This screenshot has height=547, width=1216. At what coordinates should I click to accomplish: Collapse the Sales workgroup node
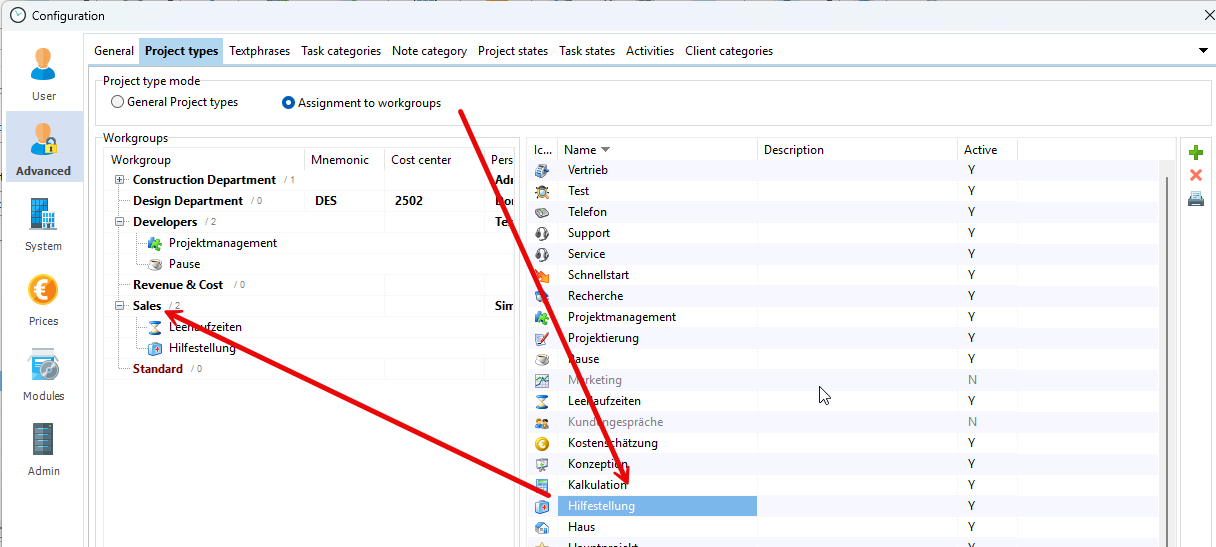[x=120, y=306]
